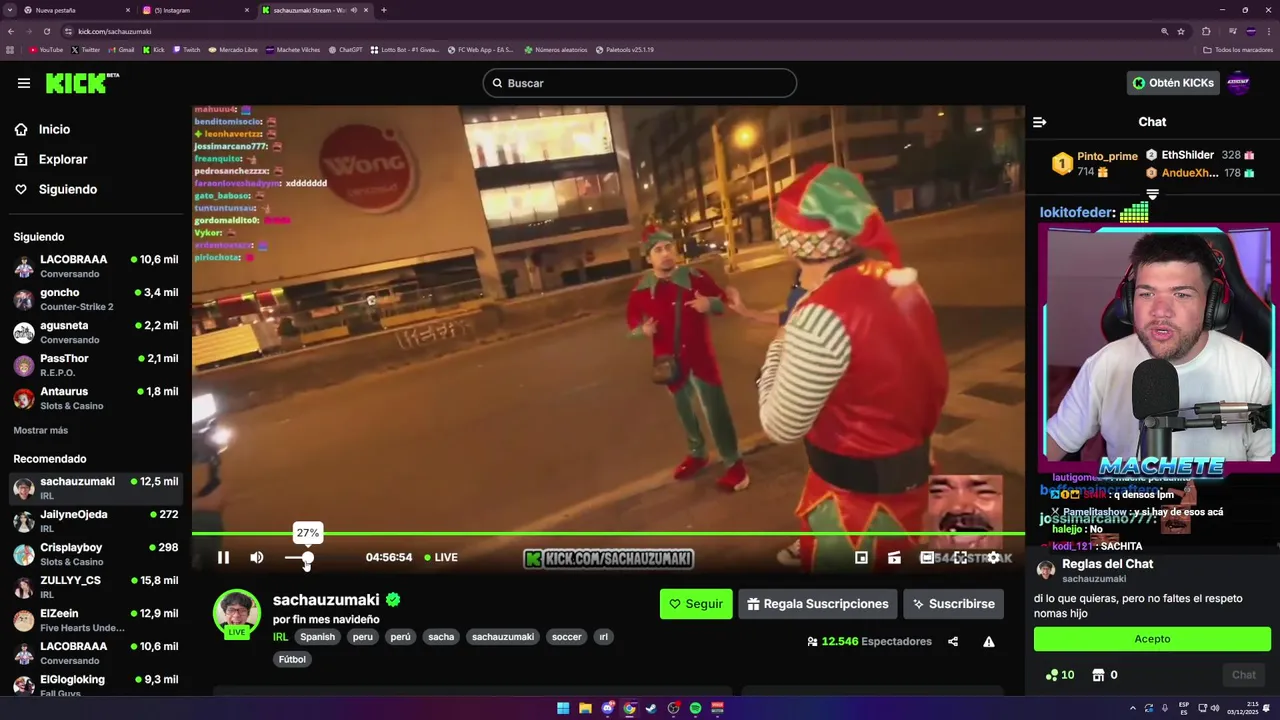Open the user profile avatar menu
The height and width of the screenshot is (720, 1280).
tap(1238, 83)
